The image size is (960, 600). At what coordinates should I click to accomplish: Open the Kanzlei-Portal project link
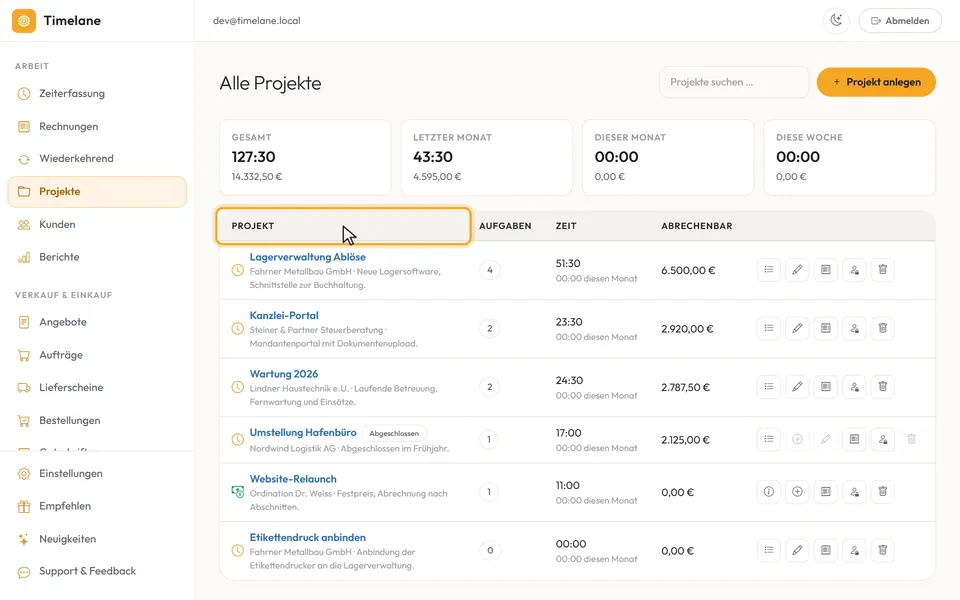[284, 315]
